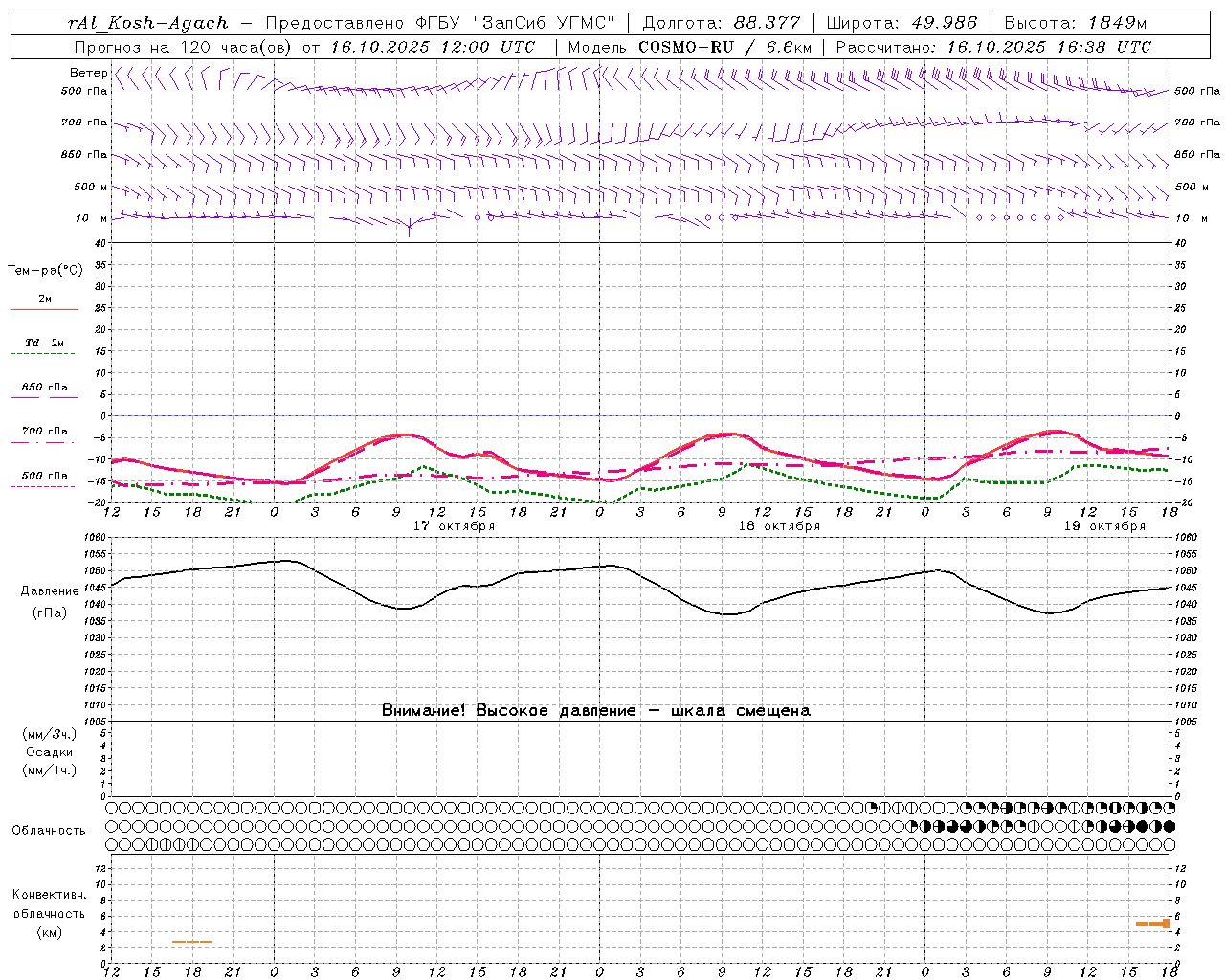Click the text Прогноз на 120 часа(ов)
Screen dimensions: 1225x980
183,47
